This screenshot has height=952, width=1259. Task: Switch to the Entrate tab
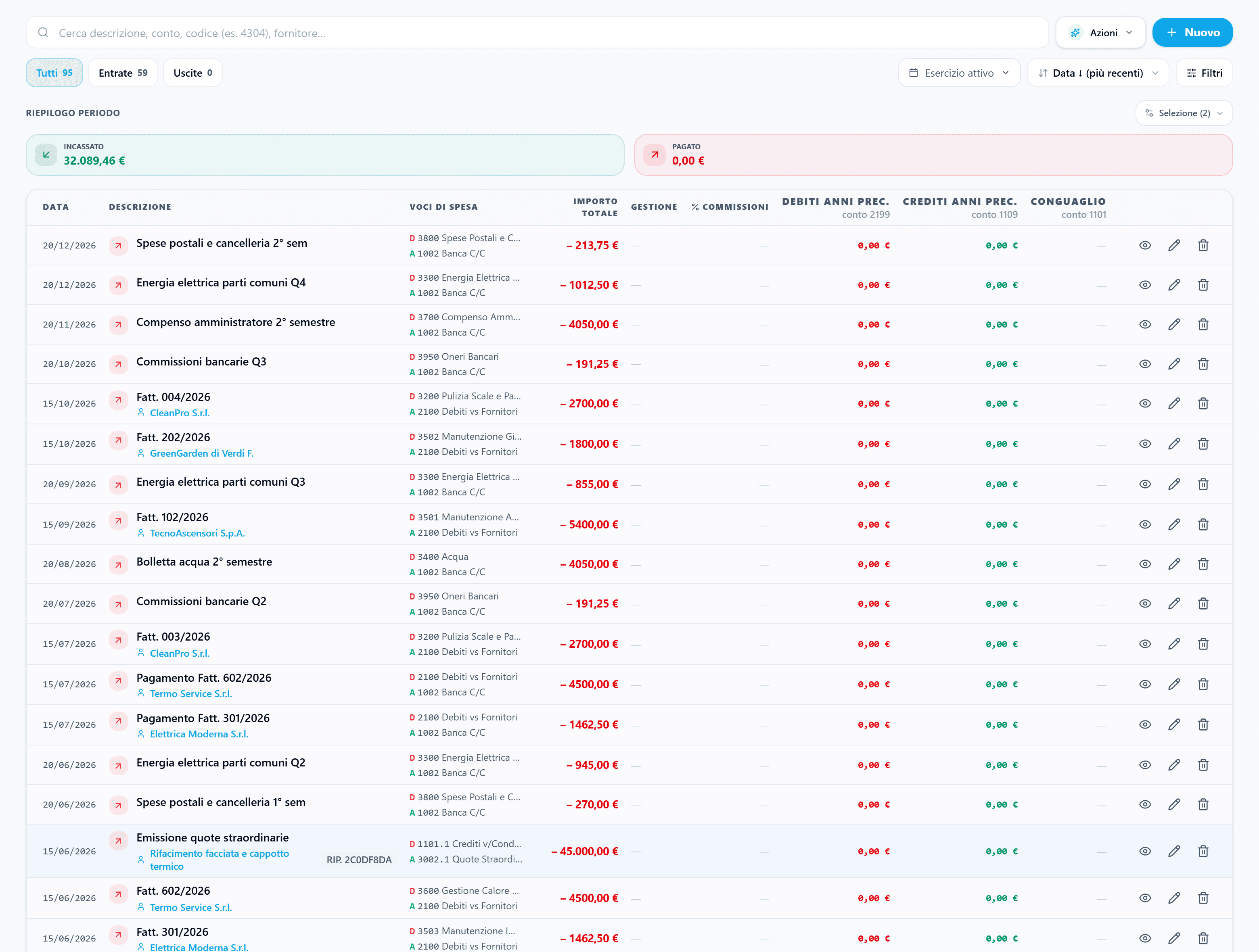(x=123, y=73)
